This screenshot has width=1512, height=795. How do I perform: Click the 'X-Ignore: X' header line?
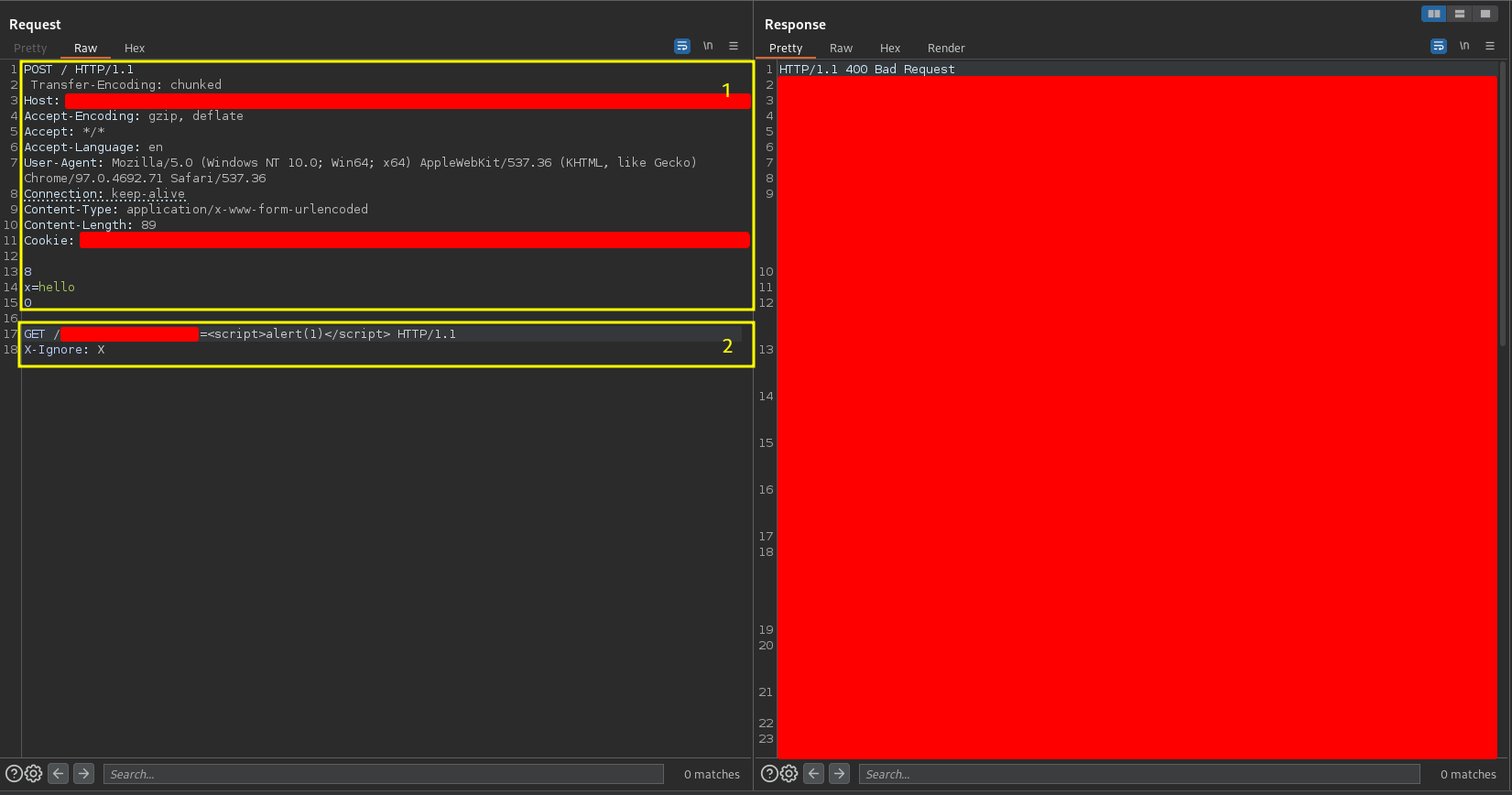tap(64, 350)
